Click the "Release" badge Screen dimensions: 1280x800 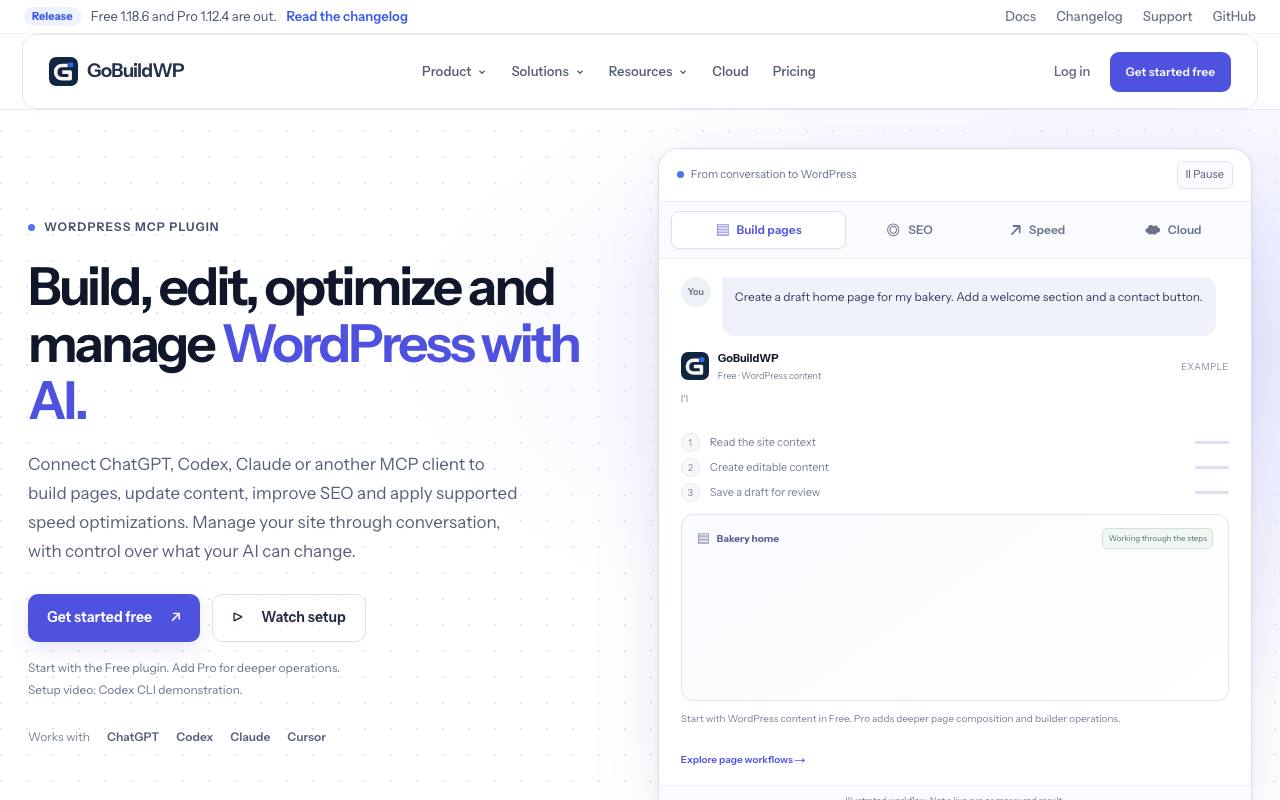52,16
